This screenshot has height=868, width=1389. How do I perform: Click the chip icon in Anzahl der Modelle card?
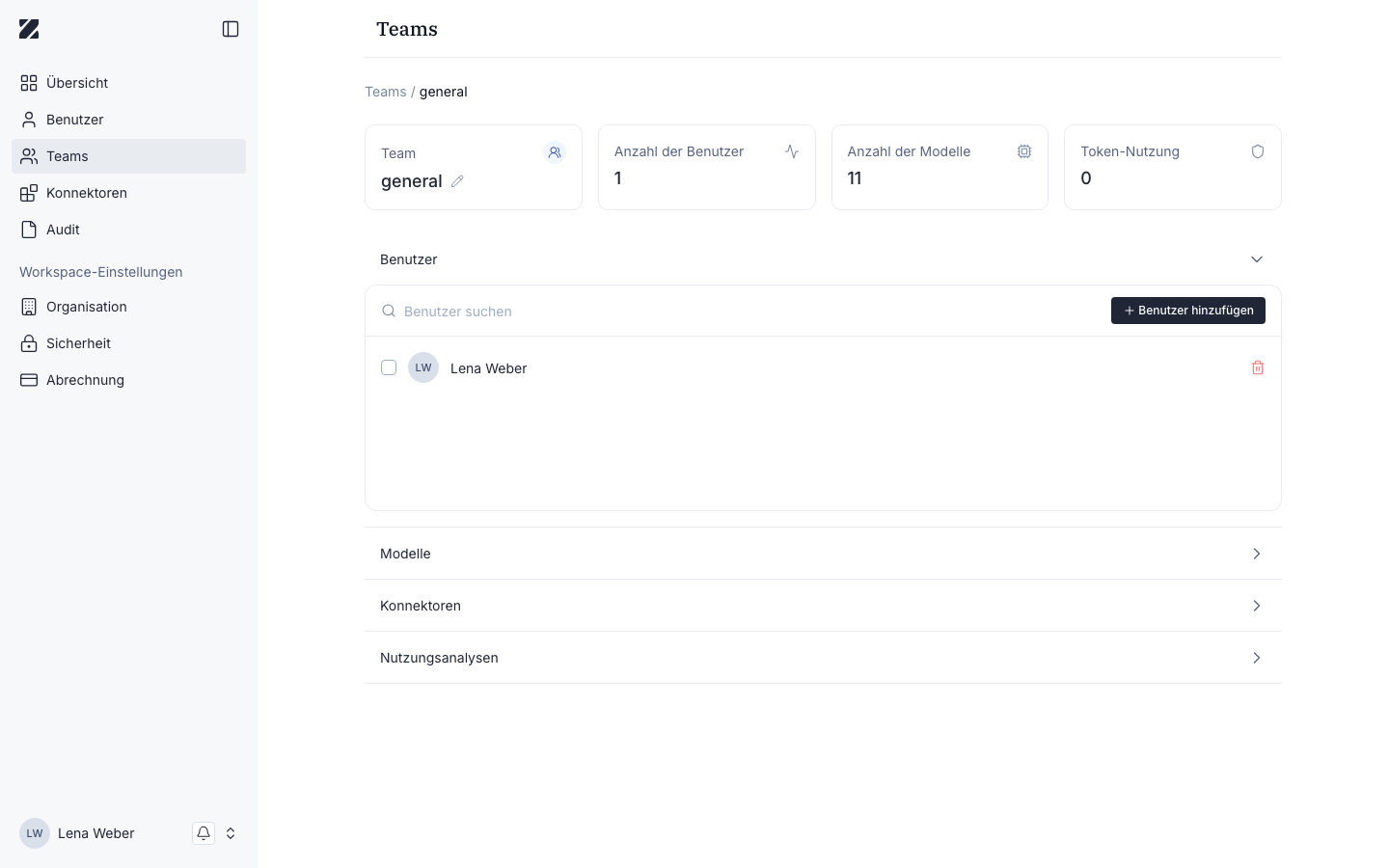click(1024, 151)
